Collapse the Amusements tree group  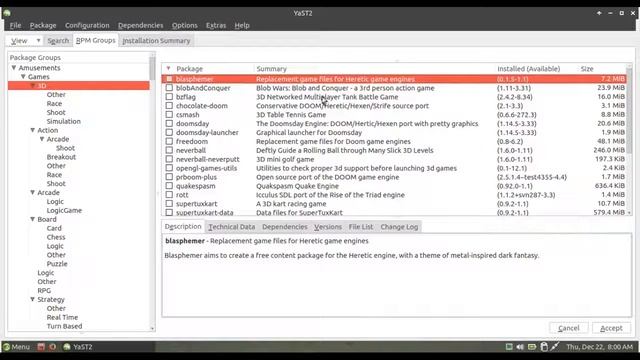click(x=14, y=68)
